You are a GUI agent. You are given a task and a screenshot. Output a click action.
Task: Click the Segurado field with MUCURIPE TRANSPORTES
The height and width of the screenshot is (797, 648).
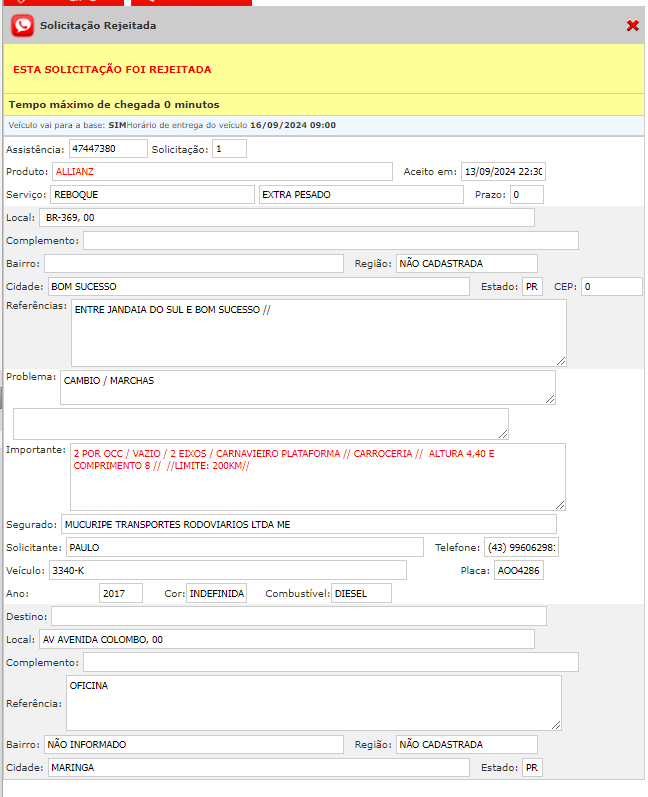pyautogui.click(x=308, y=524)
